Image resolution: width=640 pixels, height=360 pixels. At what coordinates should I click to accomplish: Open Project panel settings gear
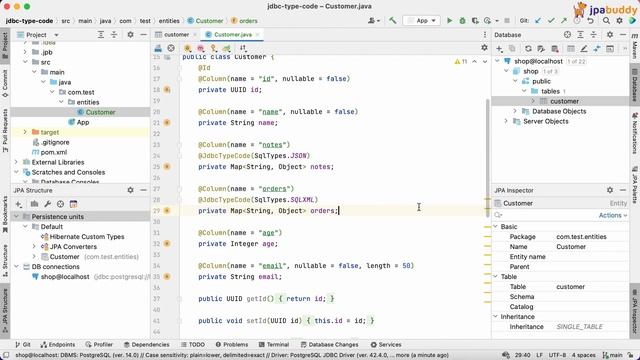130,35
